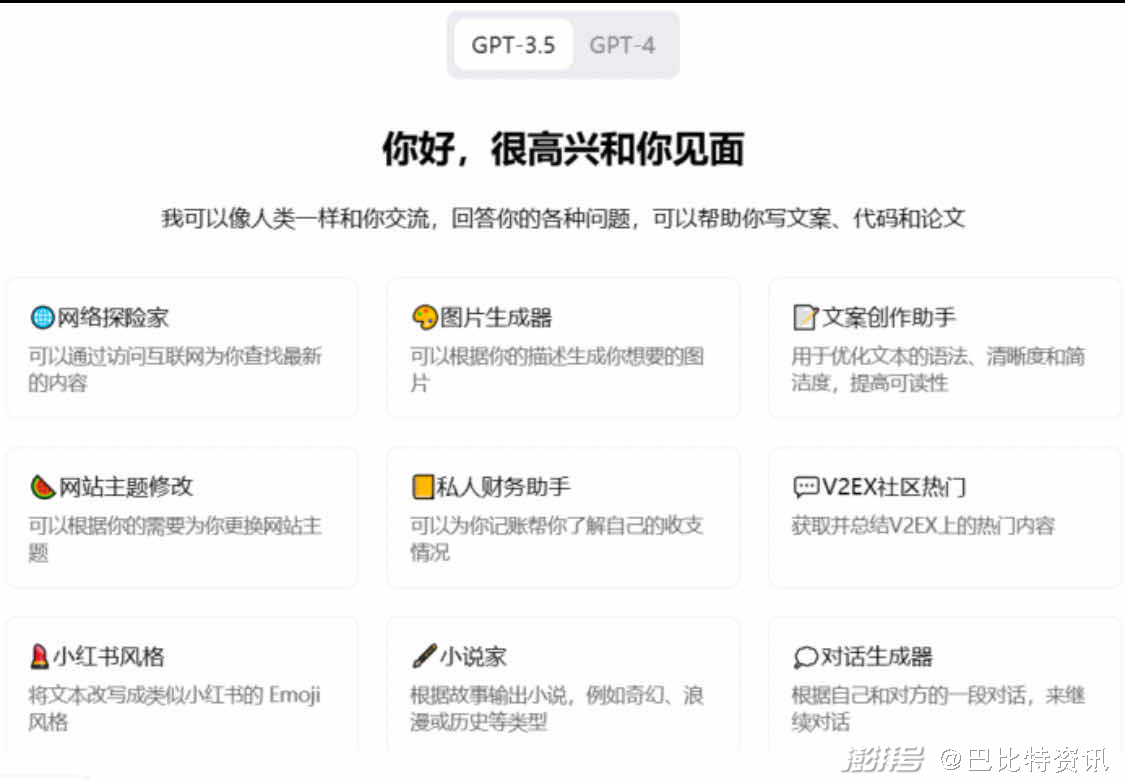Click the chat bubble icon on 对话生成器 card

[x=803, y=657]
